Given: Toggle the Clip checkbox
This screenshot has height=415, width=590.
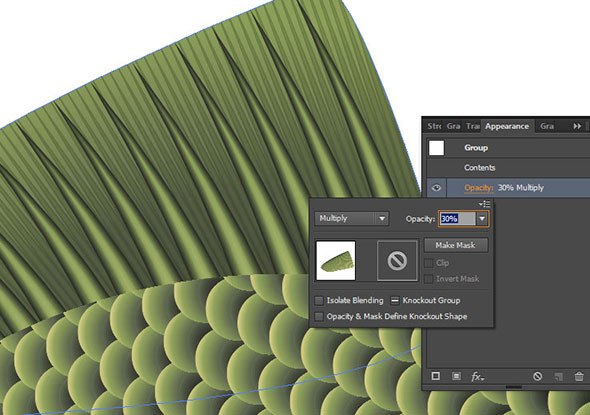Looking at the screenshot, I should pyautogui.click(x=428, y=263).
